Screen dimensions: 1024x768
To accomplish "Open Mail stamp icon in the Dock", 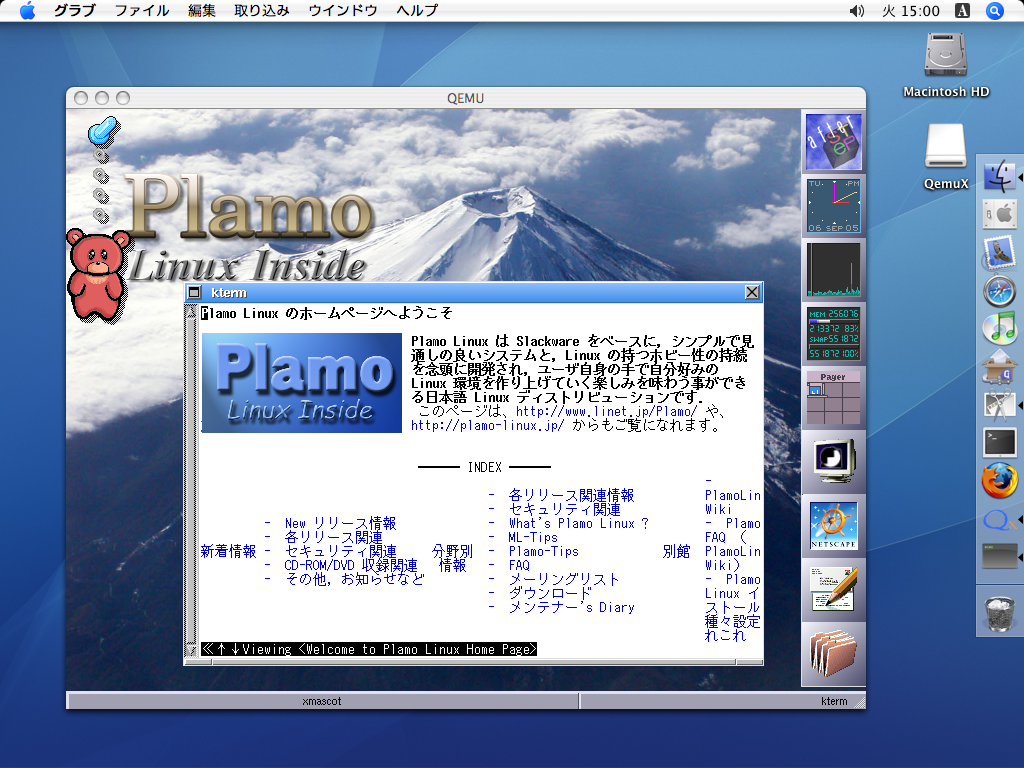I will [x=999, y=251].
